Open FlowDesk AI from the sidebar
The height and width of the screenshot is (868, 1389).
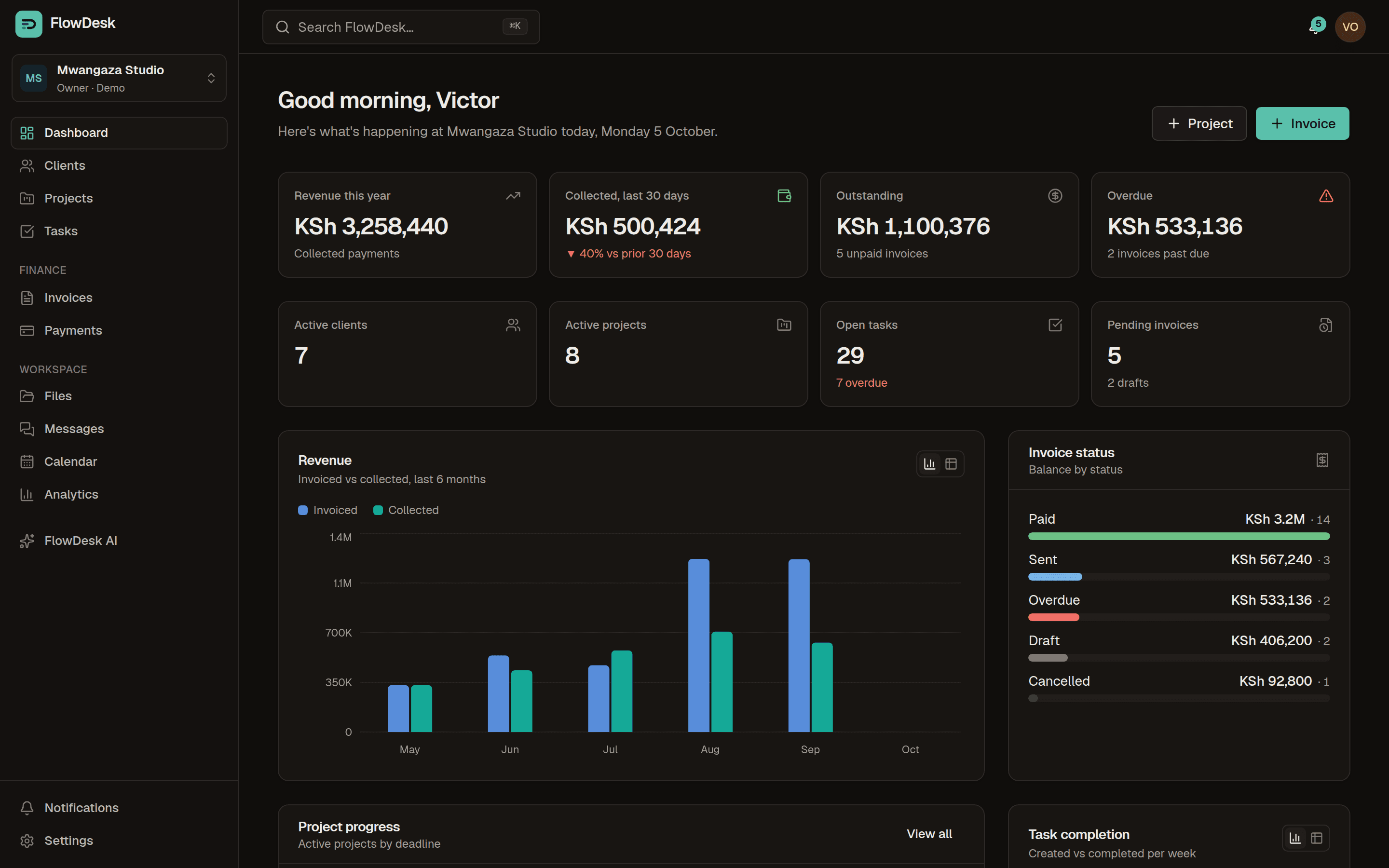click(x=120, y=541)
